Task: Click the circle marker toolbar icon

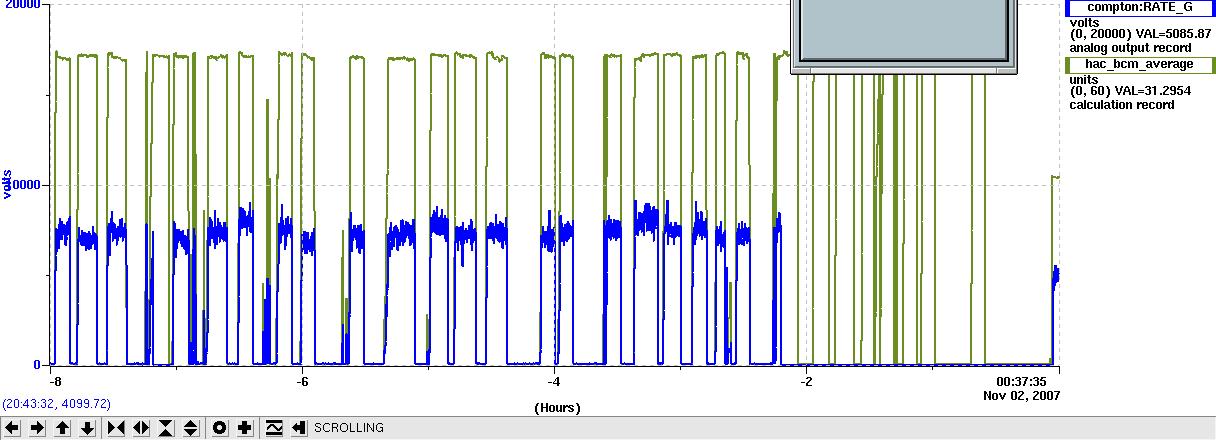Action: 220,428
